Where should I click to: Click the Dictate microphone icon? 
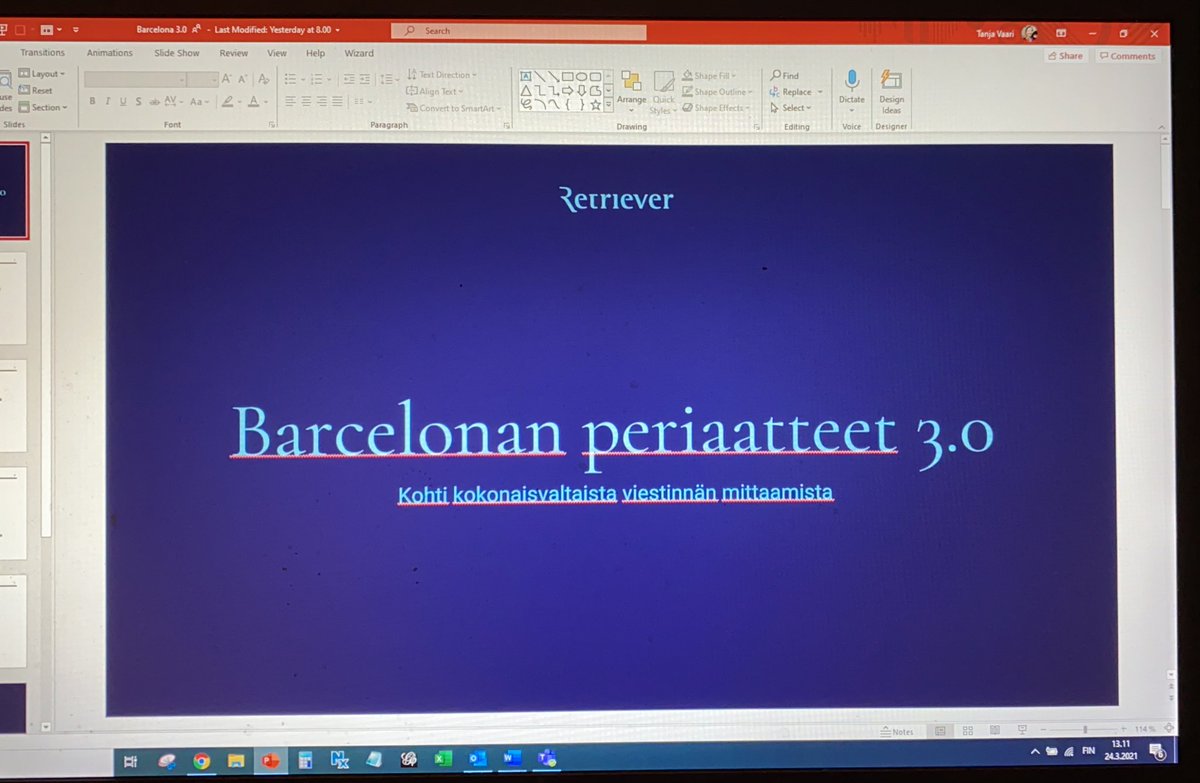852,80
